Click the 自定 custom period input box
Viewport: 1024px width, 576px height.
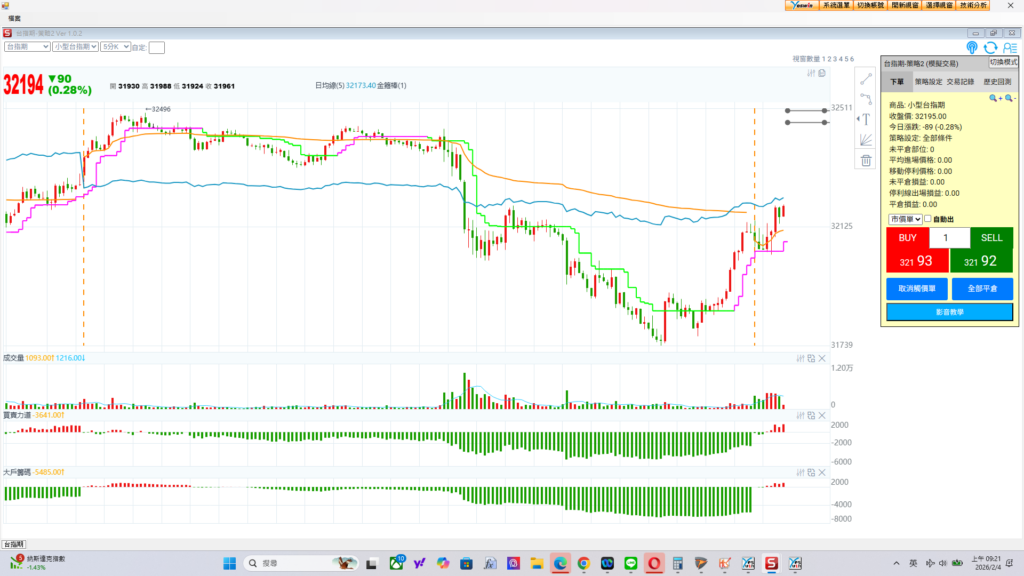tap(157, 47)
